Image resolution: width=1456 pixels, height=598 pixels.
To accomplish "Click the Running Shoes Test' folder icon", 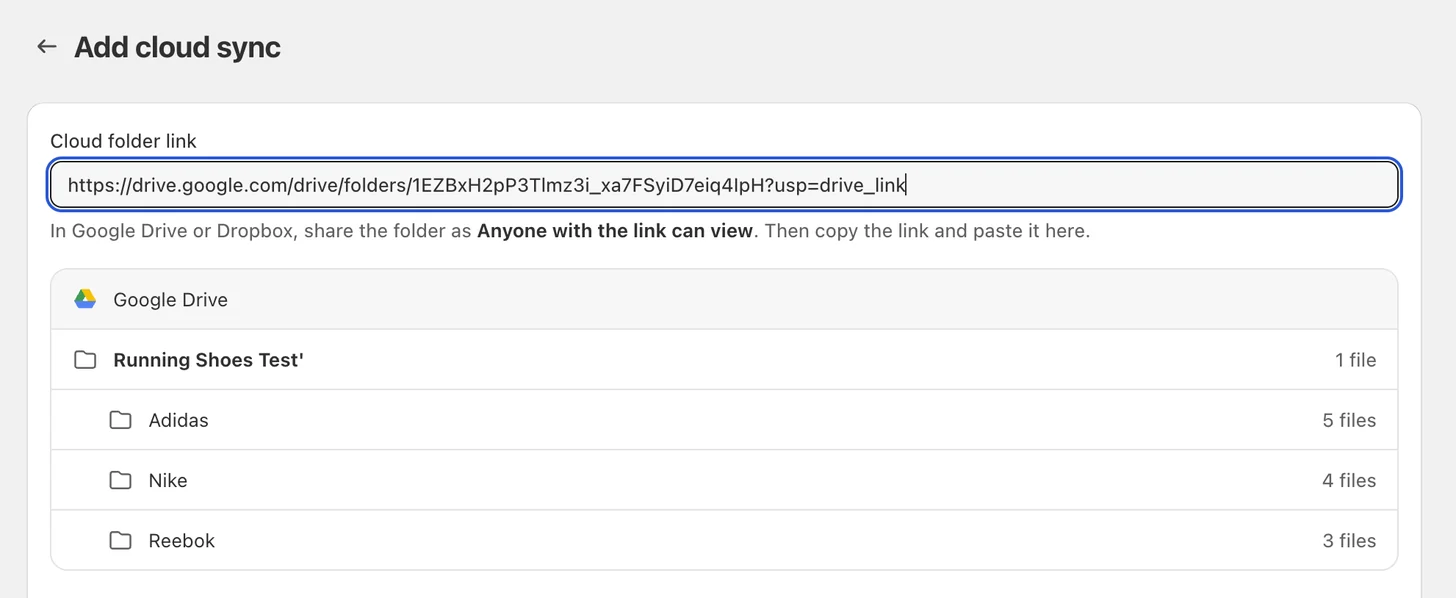I will pyautogui.click(x=85, y=360).
